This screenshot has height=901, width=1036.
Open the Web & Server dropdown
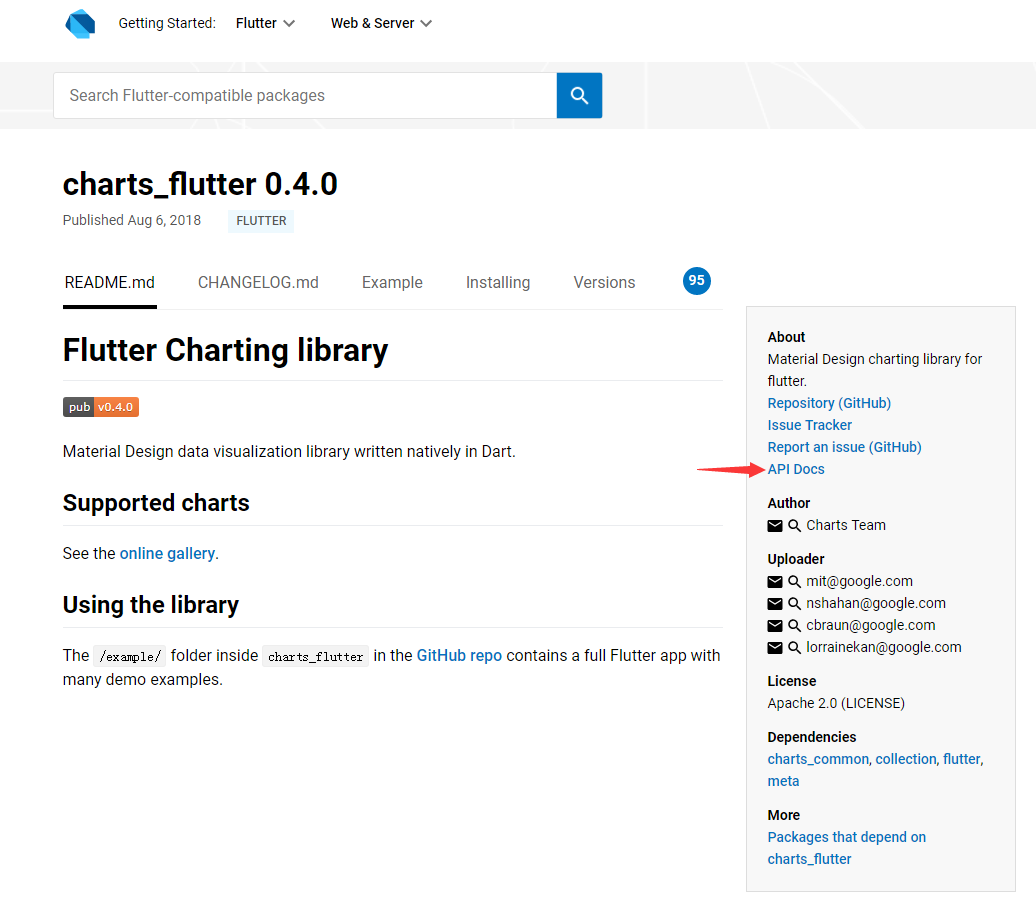[381, 22]
